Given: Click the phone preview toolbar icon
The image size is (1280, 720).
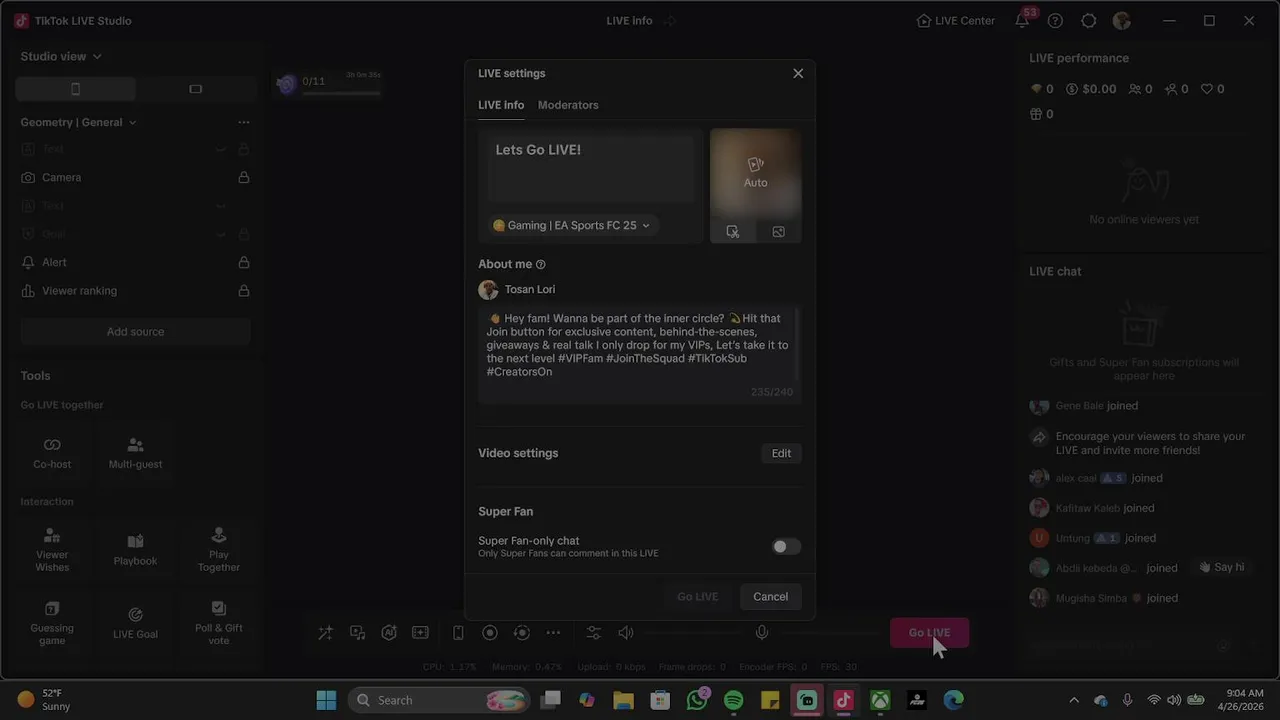Looking at the screenshot, I should click(x=458, y=633).
